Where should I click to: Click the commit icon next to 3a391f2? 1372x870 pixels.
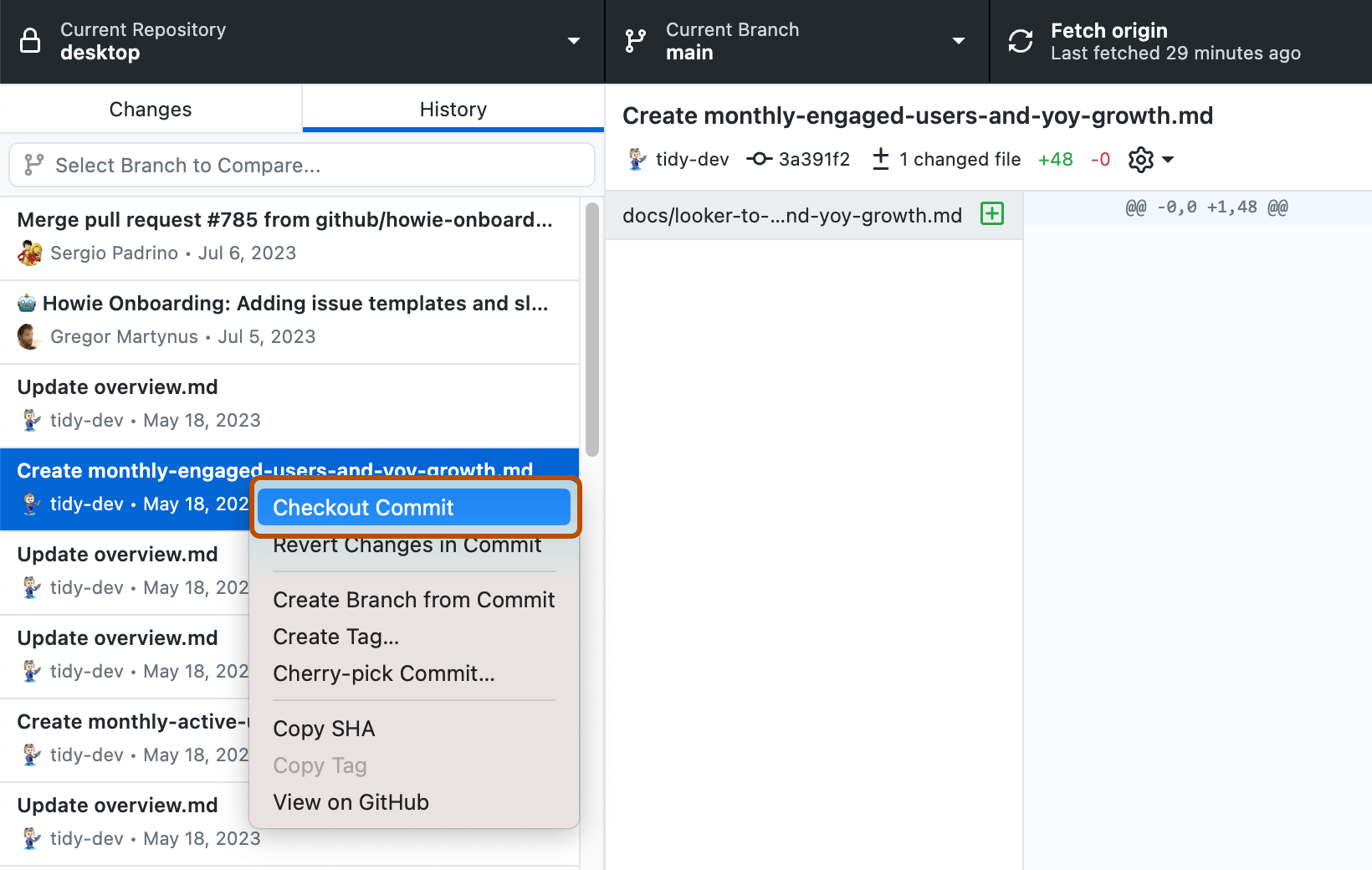click(x=759, y=159)
